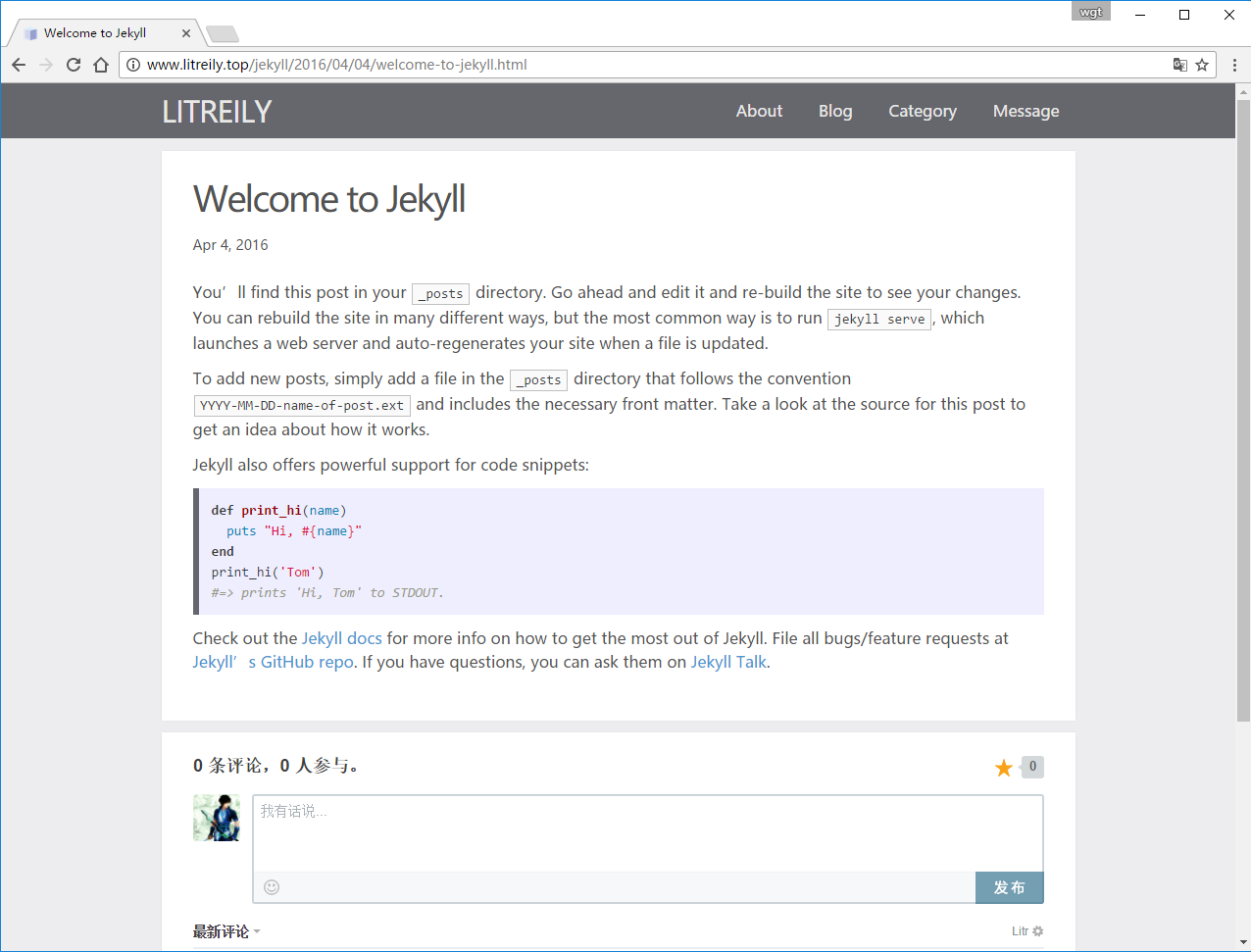
Task: Click the scrollbar up arrow
Action: coord(1243,91)
